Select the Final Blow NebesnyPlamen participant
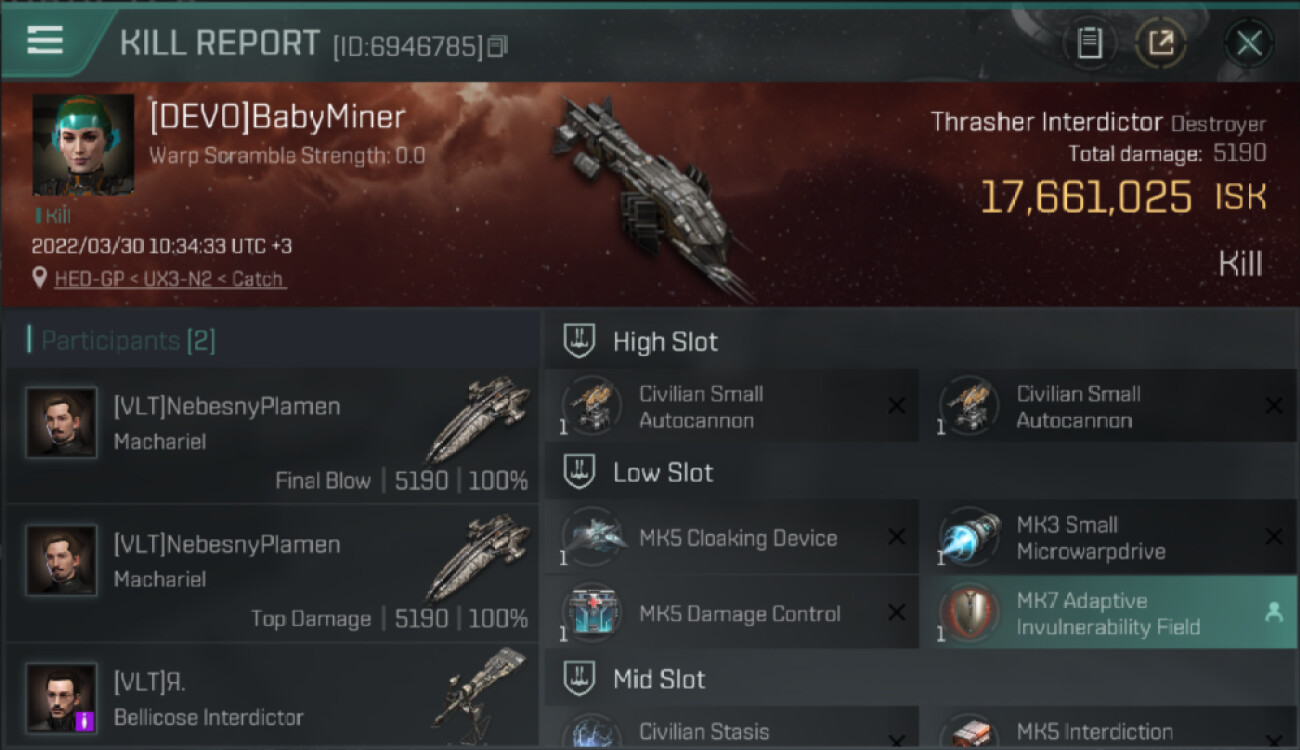 point(272,436)
